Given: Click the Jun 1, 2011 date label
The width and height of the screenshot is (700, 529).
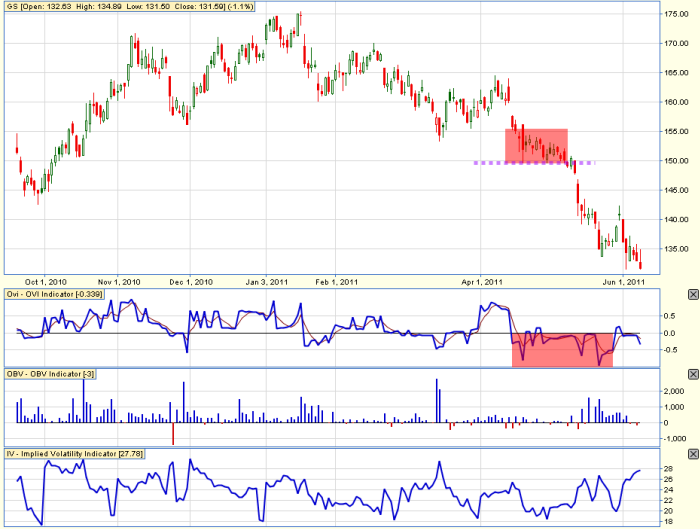Looking at the screenshot, I should point(624,282).
